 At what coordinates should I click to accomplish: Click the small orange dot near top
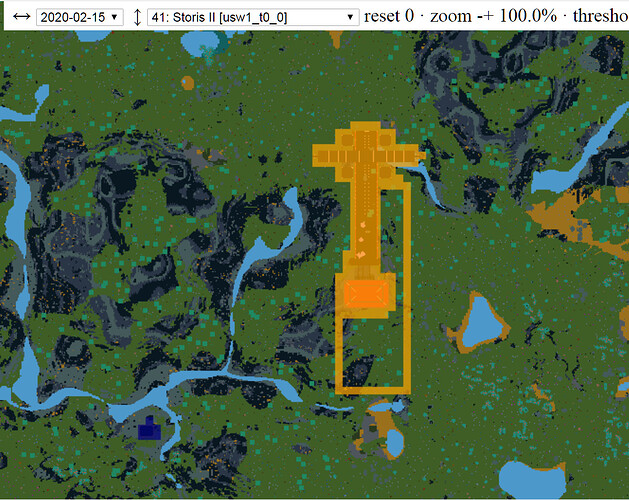pos(186,82)
